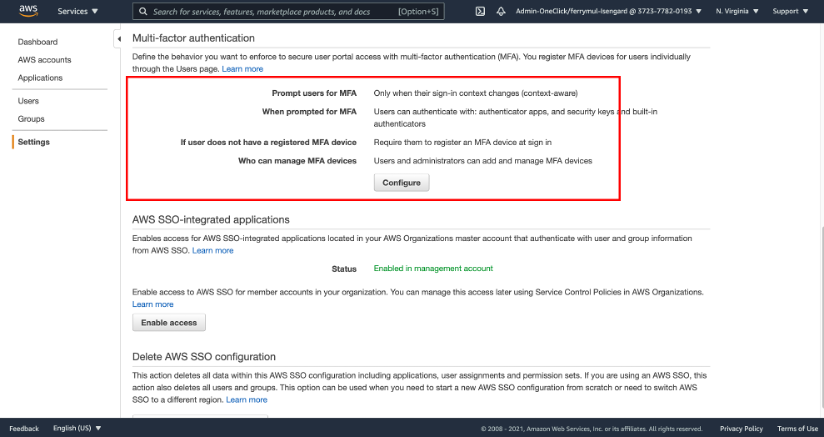Viewport: 824px width, 437px height.
Task: Go to Dashboard in sidebar
Action: pyautogui.click(x=38, y=42)
